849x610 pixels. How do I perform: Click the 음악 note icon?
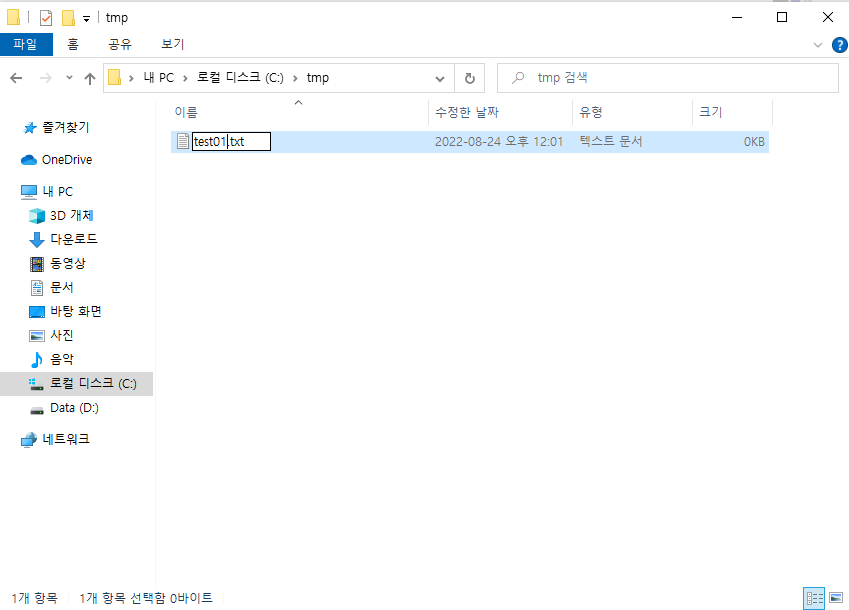[x=37, y=360]
